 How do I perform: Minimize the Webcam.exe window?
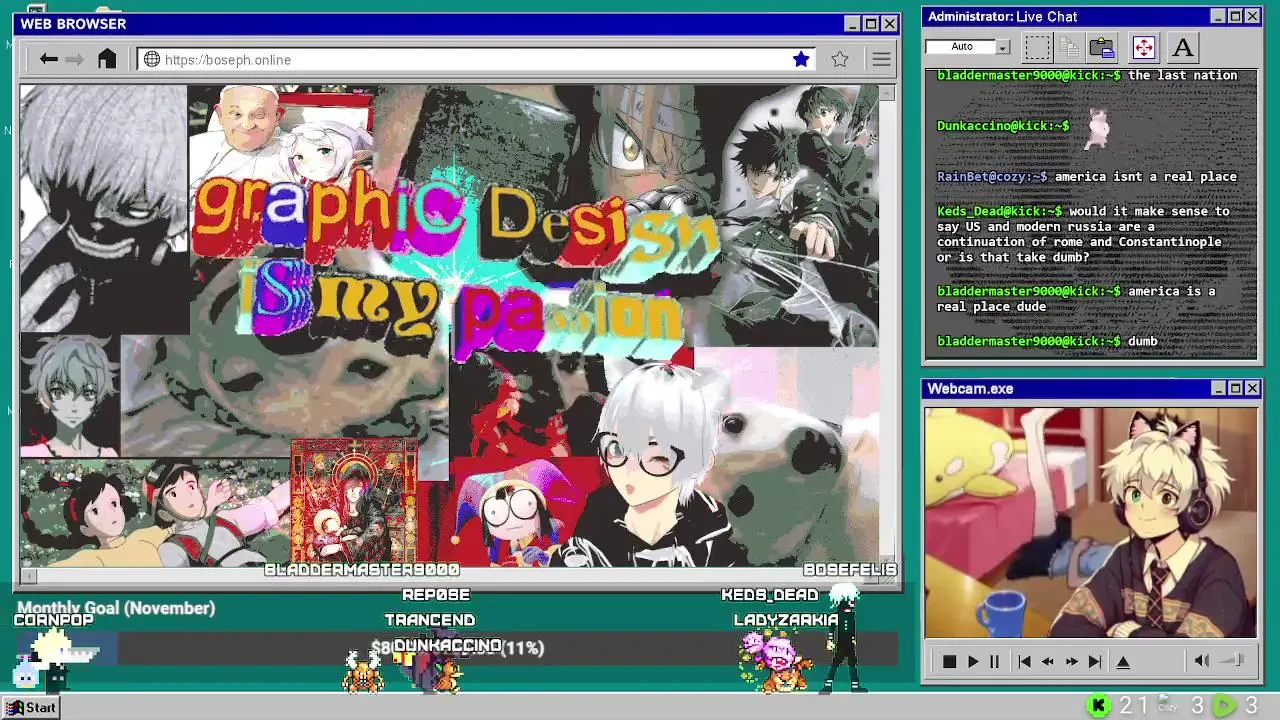coord(1218,388)
